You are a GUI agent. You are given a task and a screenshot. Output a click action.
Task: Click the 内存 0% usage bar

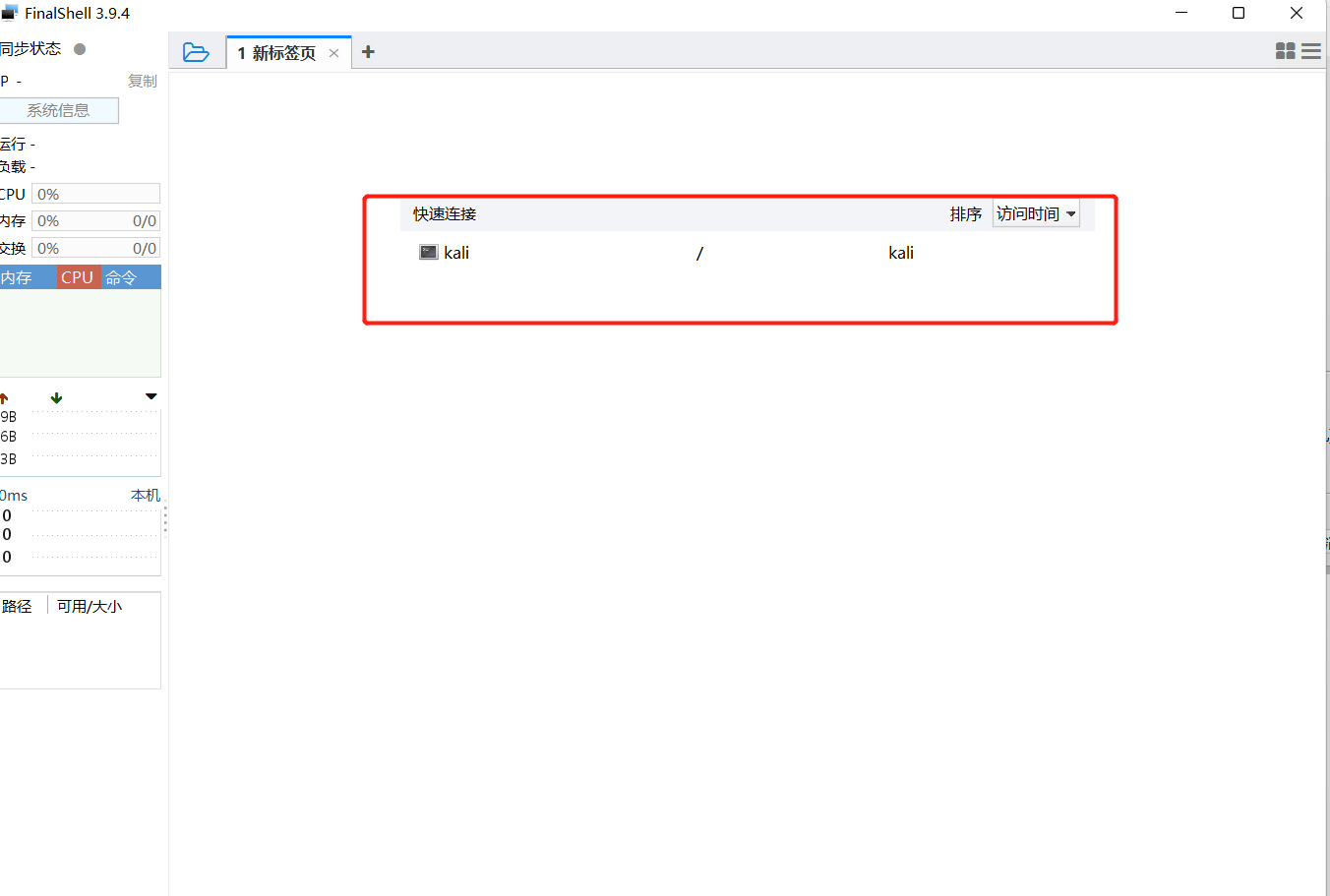tap(95, 220)
